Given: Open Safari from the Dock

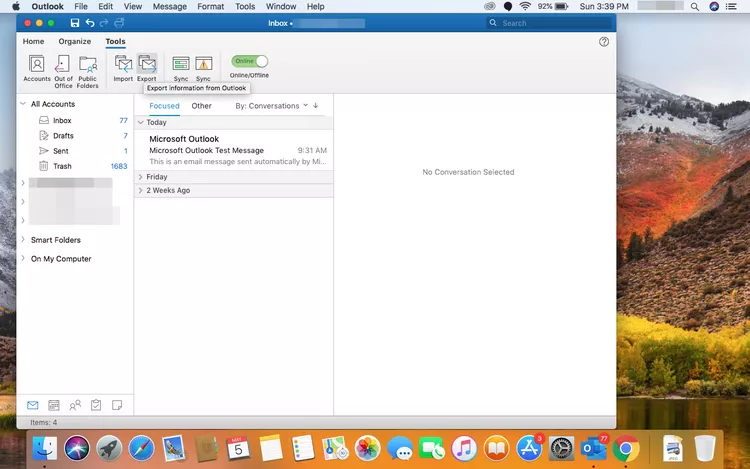Looking at the screenshot, I should click(x=141, y=449).
